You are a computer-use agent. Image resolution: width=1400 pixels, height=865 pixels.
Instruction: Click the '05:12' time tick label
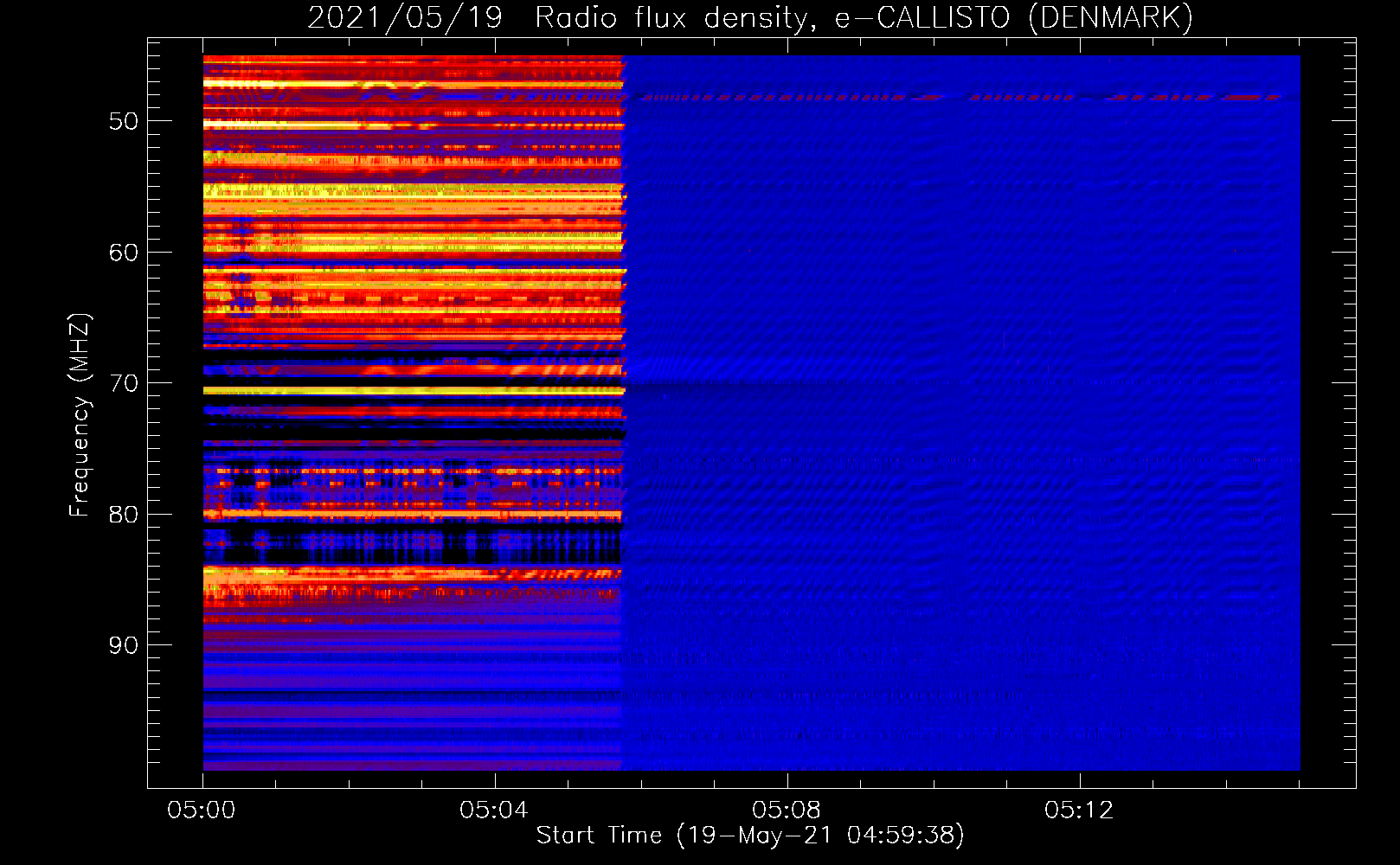coord(1079,811)
